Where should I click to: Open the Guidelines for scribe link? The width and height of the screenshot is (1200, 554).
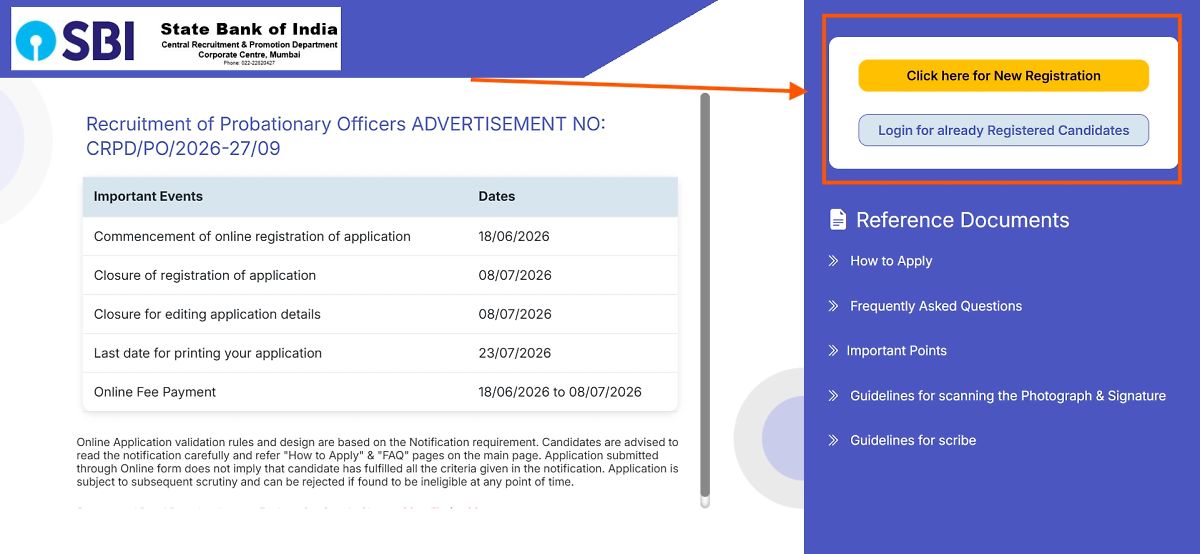(x=913, y=440)
